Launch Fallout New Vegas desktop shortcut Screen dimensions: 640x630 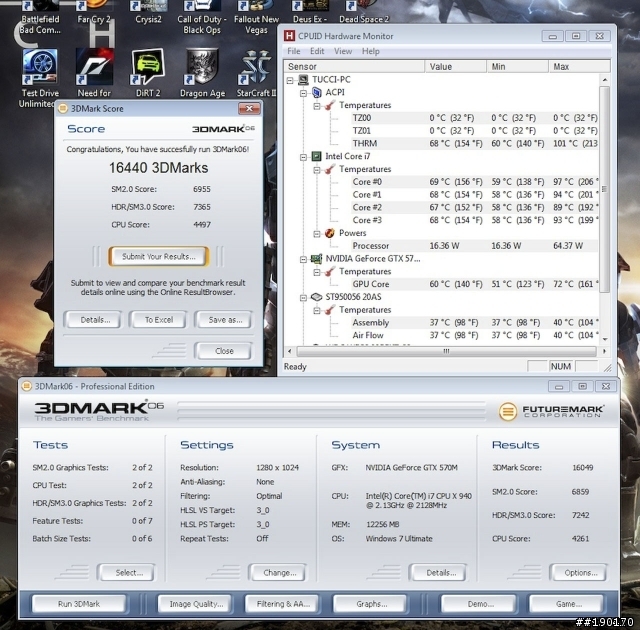pos(256,17)
